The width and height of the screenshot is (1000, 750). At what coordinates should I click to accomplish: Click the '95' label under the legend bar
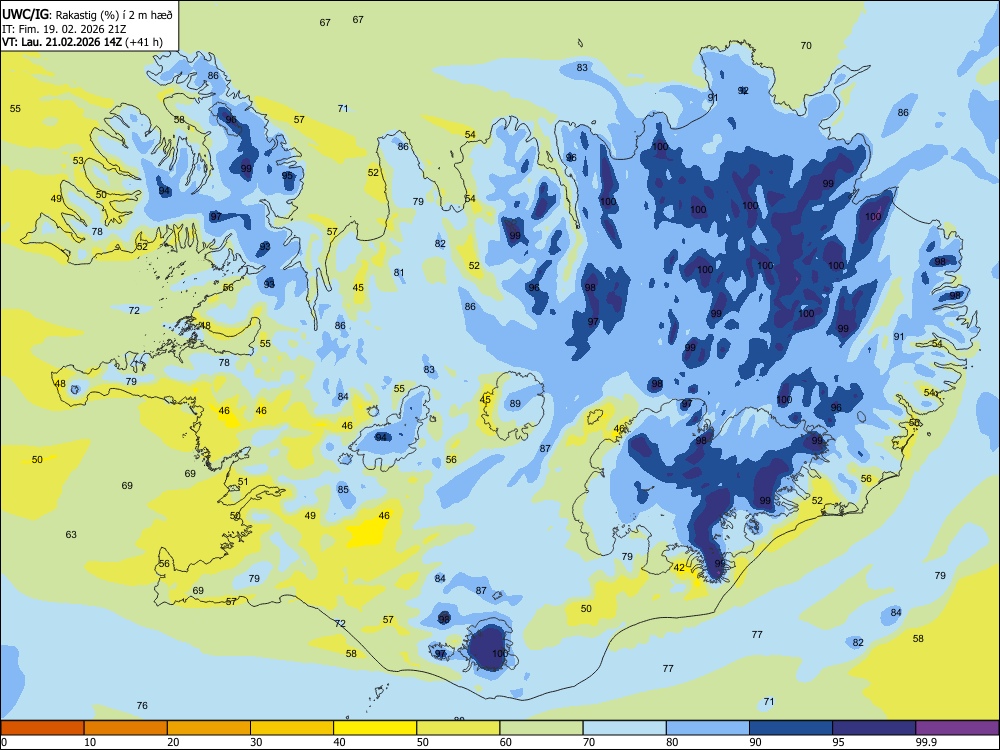pos(839,742)
